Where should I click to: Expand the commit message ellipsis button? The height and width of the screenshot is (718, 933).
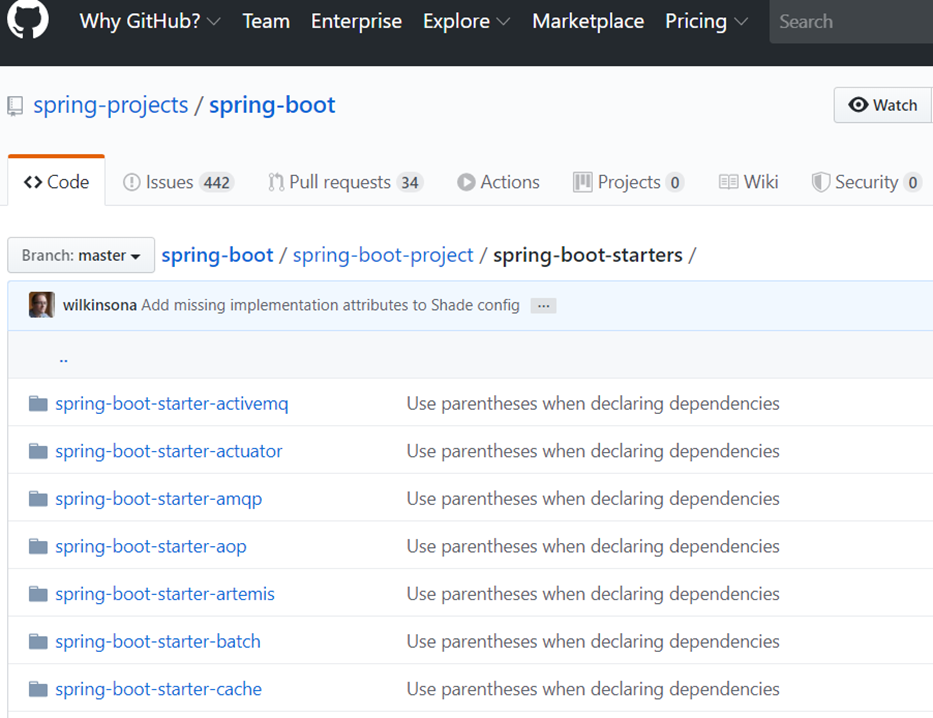[x=543, y=306]
